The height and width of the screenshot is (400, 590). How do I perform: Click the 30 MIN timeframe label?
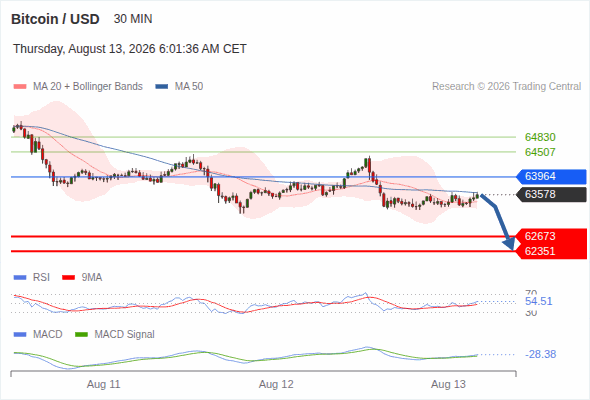click(x=133, y=19)
